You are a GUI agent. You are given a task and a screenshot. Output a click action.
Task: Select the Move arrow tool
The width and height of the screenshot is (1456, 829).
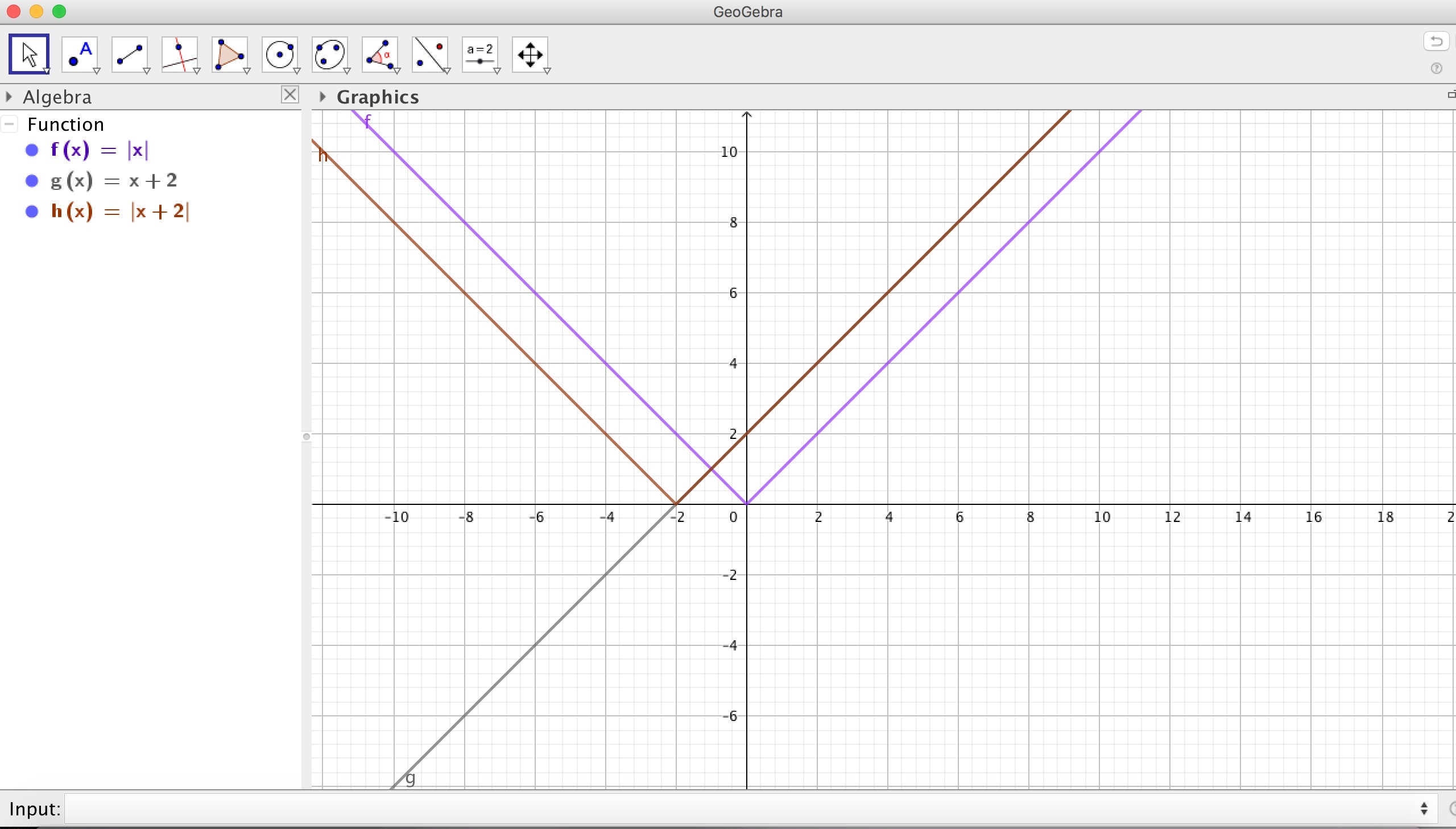tap(29, 54)
